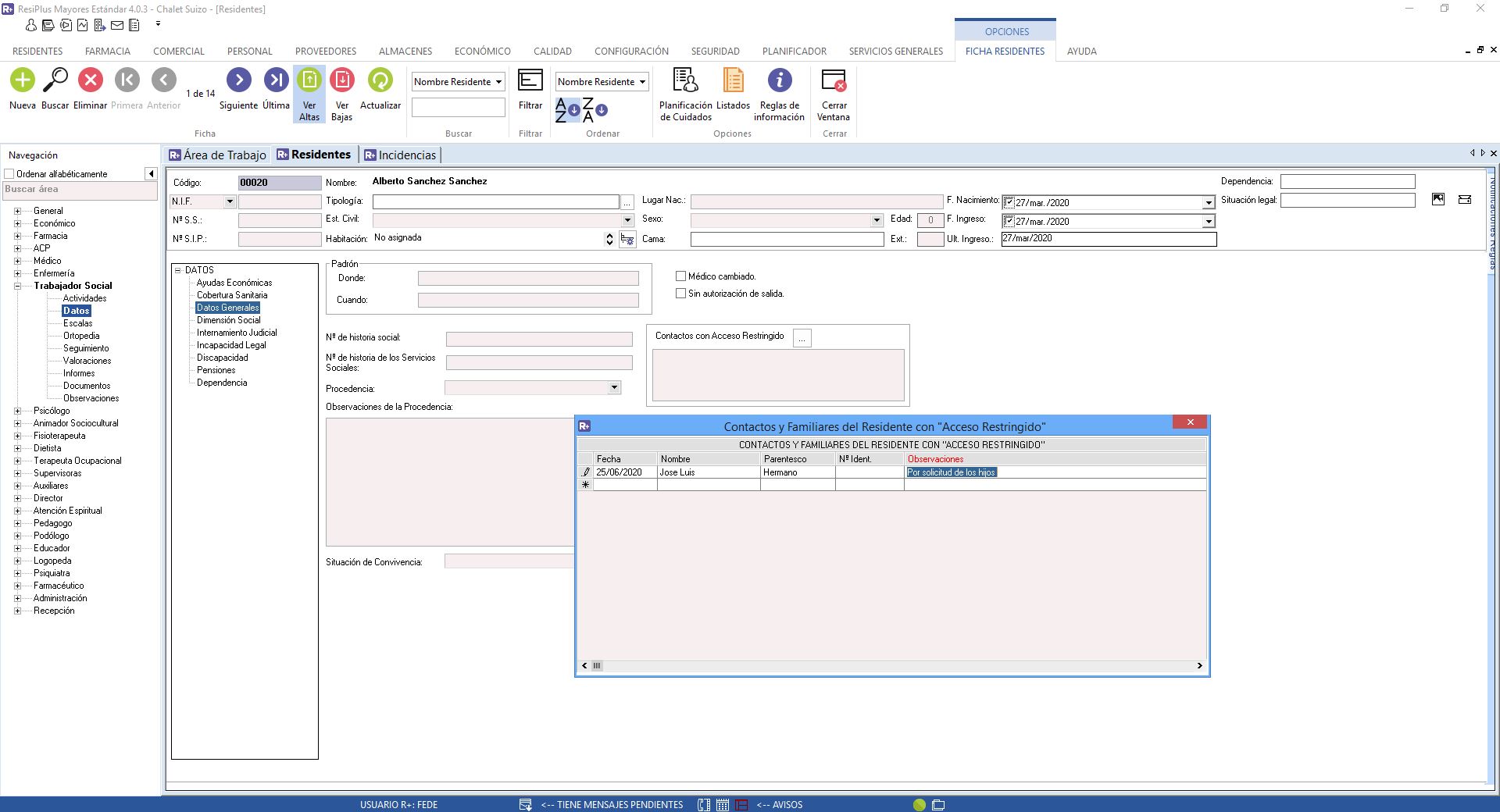This screenshot has height=812, width=1500.
Task: Close the Acceso Restringido dialog
Action: pyautogui.click(x=1190, y=422)
